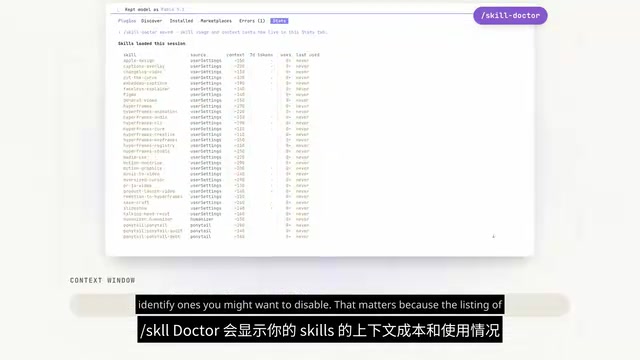Select the apple-design skill row
The height and width of the screenshot is (360, 640).
click(216, 60)
